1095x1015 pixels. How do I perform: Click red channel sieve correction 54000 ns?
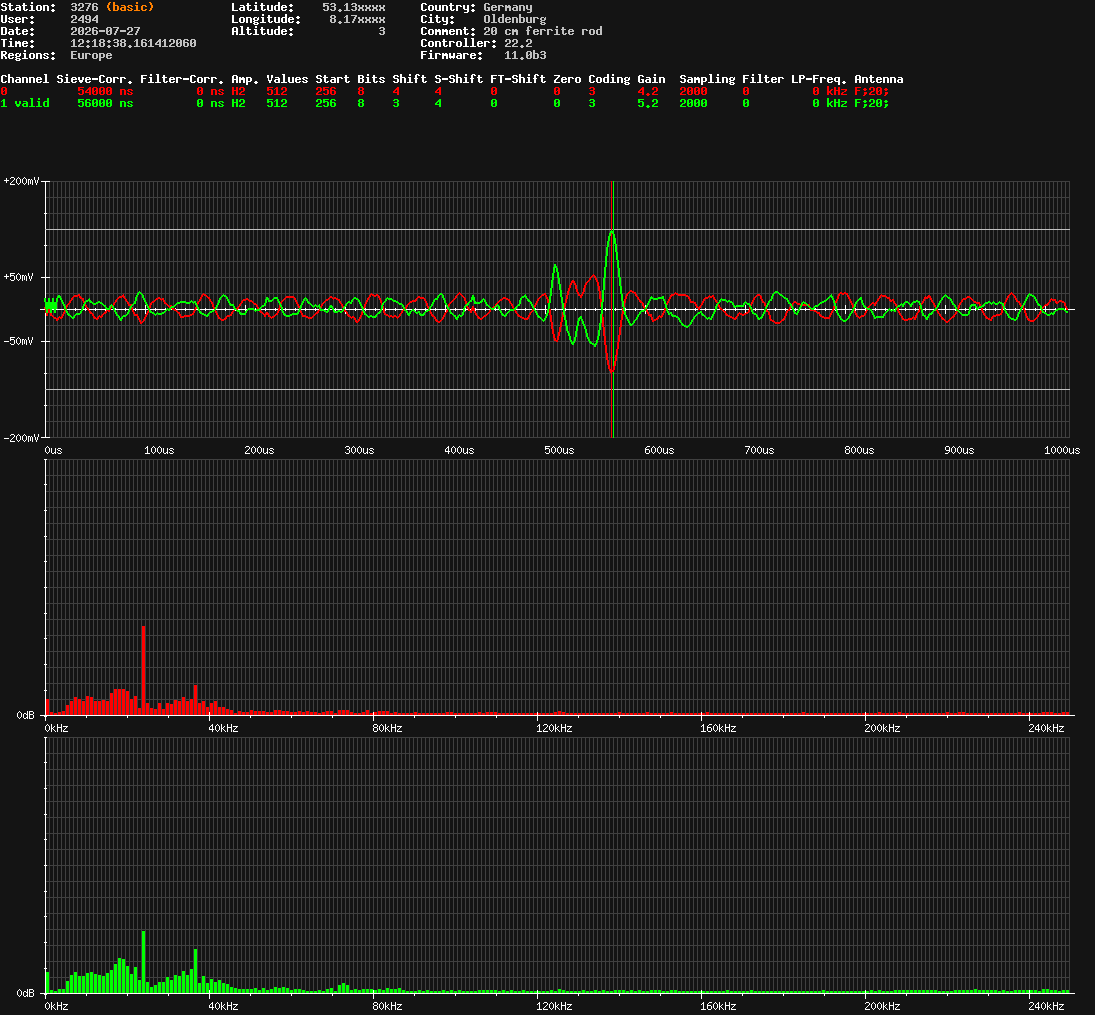[105, 91]
